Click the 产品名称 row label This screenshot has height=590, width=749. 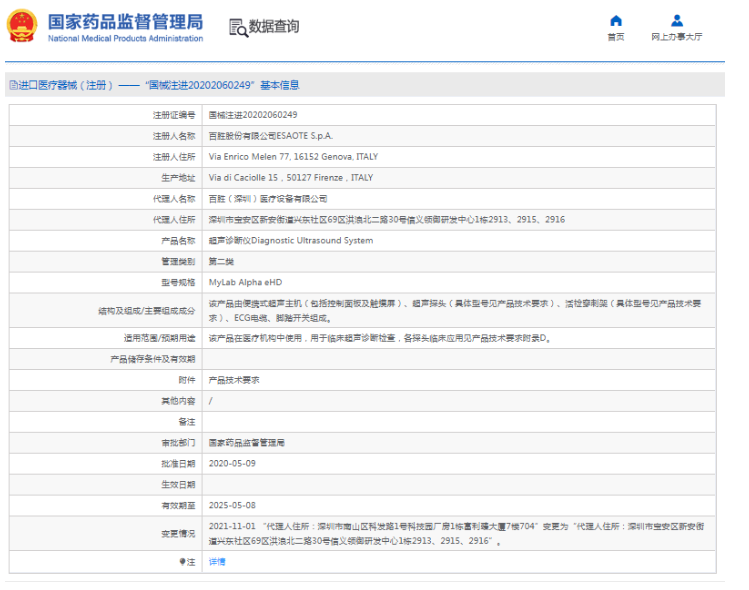click(178, 241)
